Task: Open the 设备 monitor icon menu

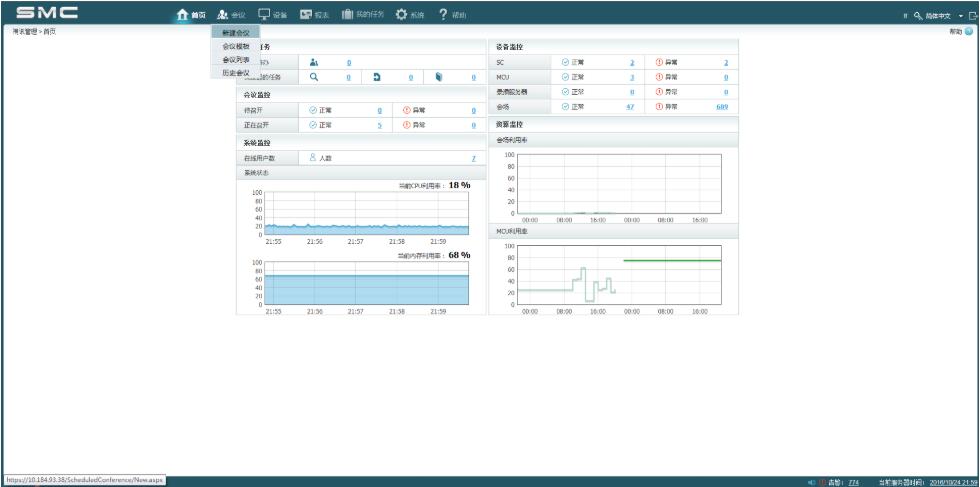Action: [x=264, y=16]
